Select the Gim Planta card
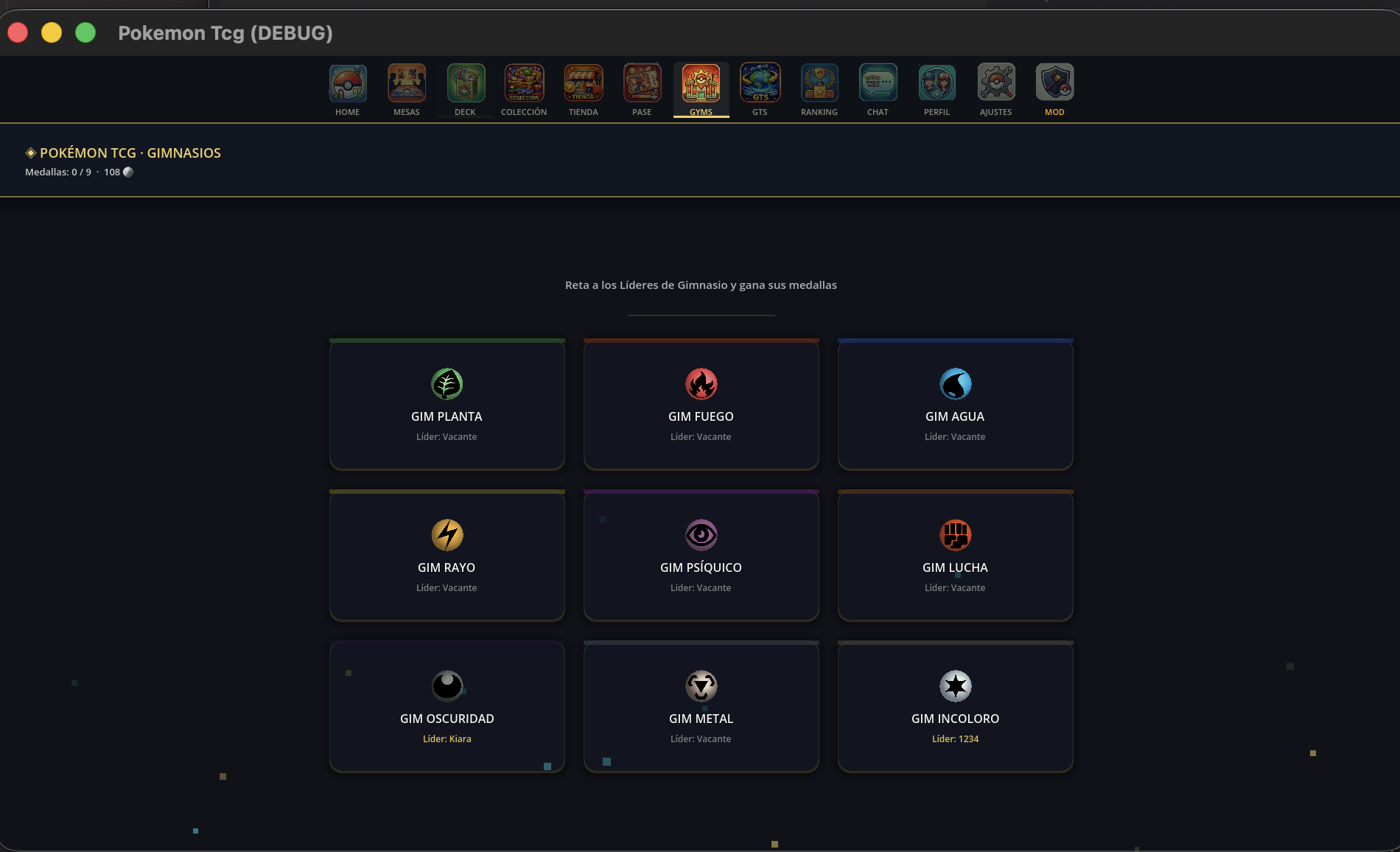 pos(447,405)
